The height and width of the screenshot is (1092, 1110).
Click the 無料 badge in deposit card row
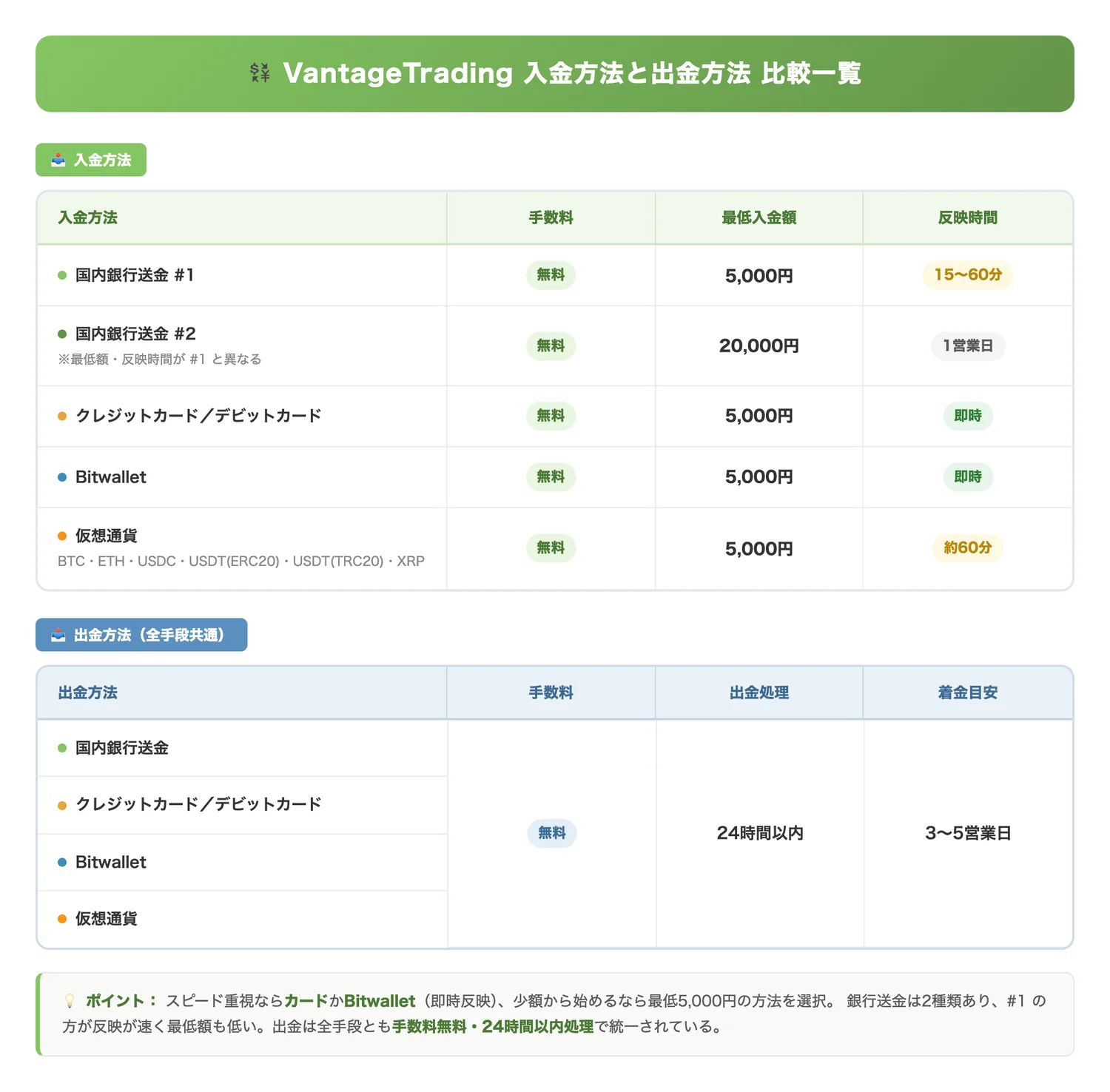[551, 416]
